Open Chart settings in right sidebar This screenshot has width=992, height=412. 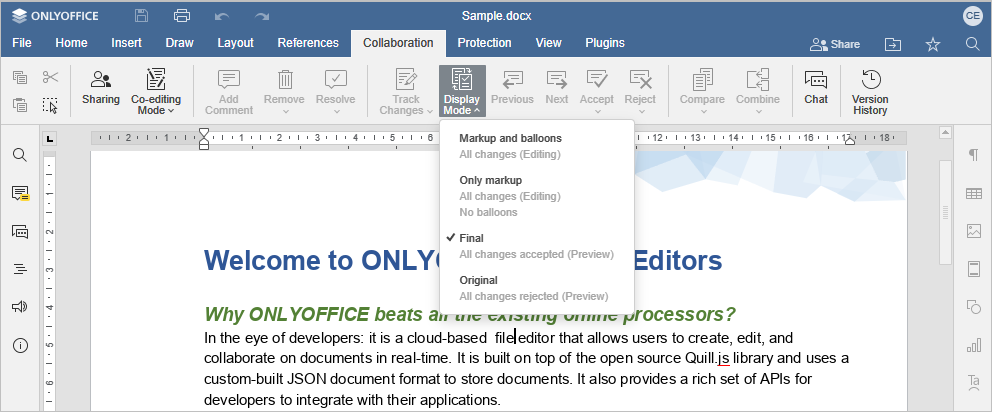[974, 345]
